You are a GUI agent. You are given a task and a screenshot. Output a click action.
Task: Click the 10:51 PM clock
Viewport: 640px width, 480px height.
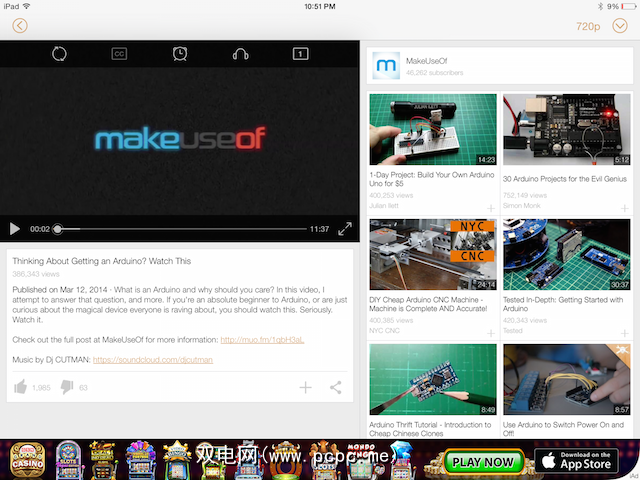[x=320, y=7]
